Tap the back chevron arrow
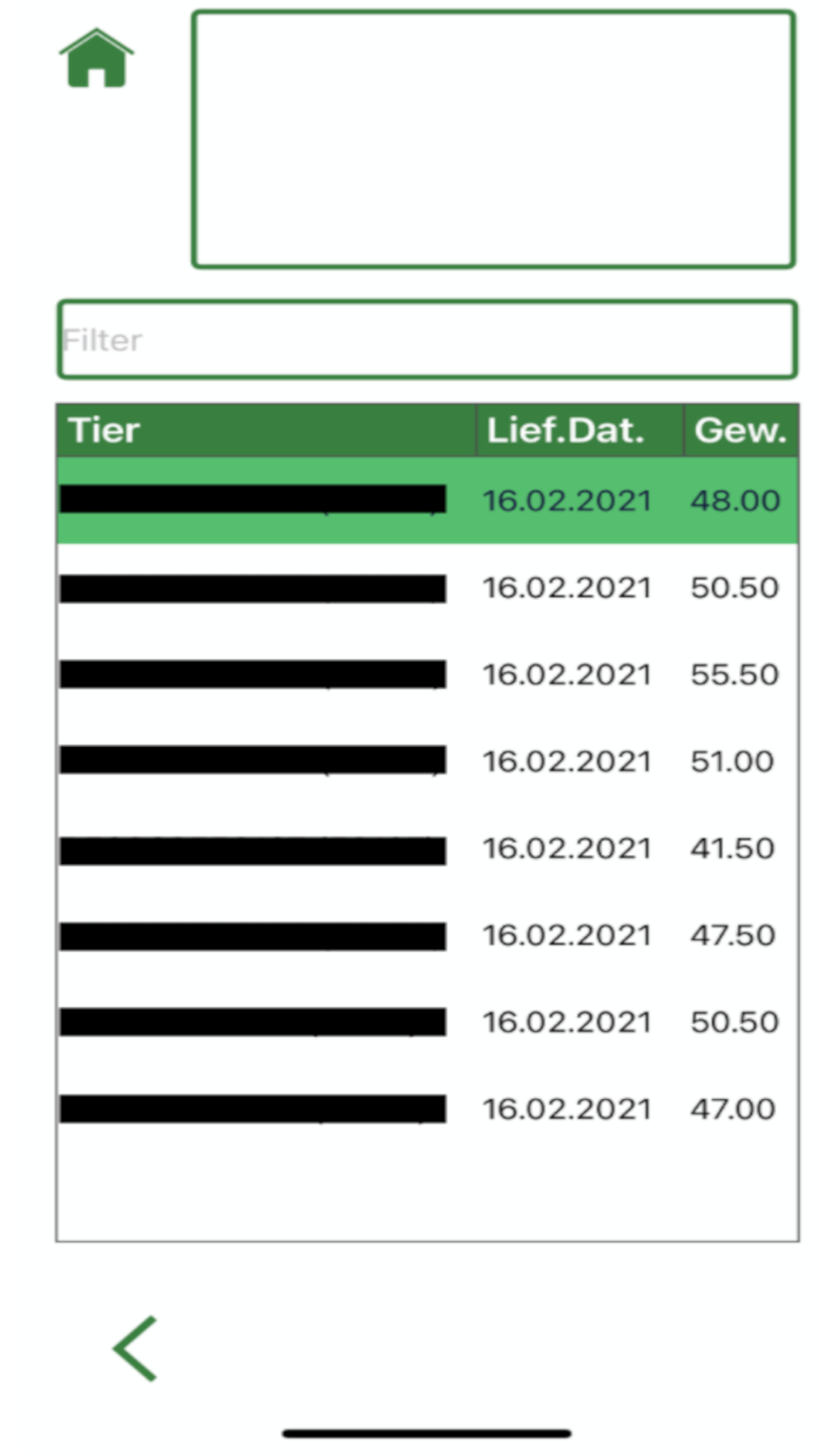Viewport: 819px width, 1456px height. (136, 1349)
